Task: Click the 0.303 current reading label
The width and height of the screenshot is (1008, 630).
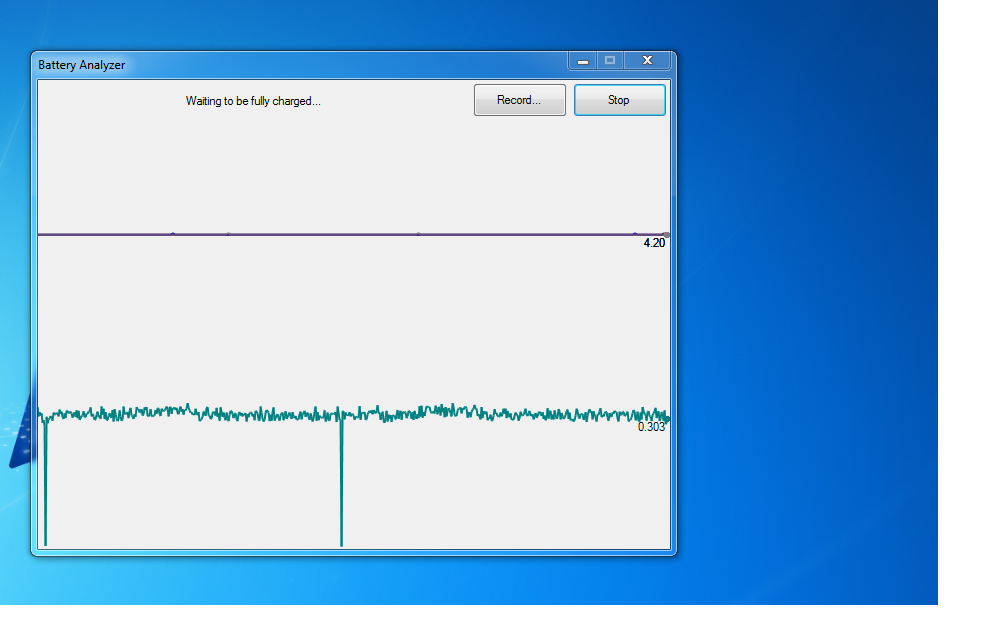Action: click(652, 427)
